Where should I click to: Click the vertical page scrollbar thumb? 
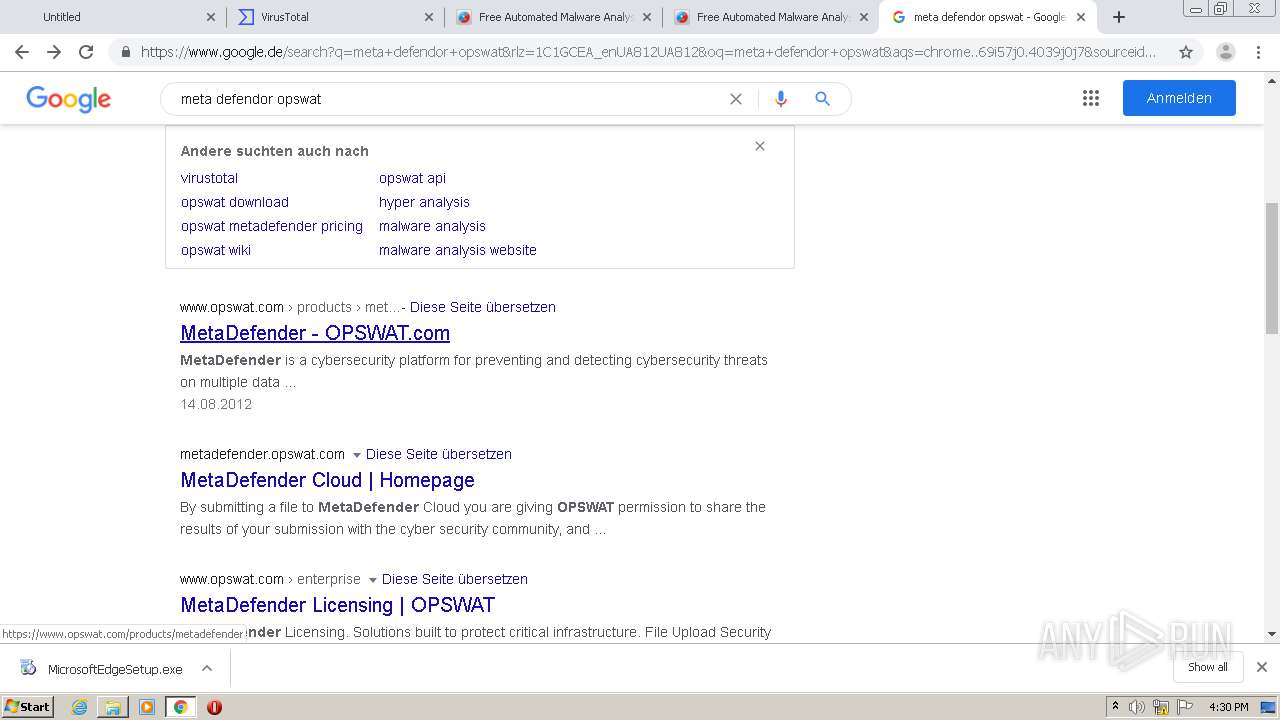[1272, 267]
